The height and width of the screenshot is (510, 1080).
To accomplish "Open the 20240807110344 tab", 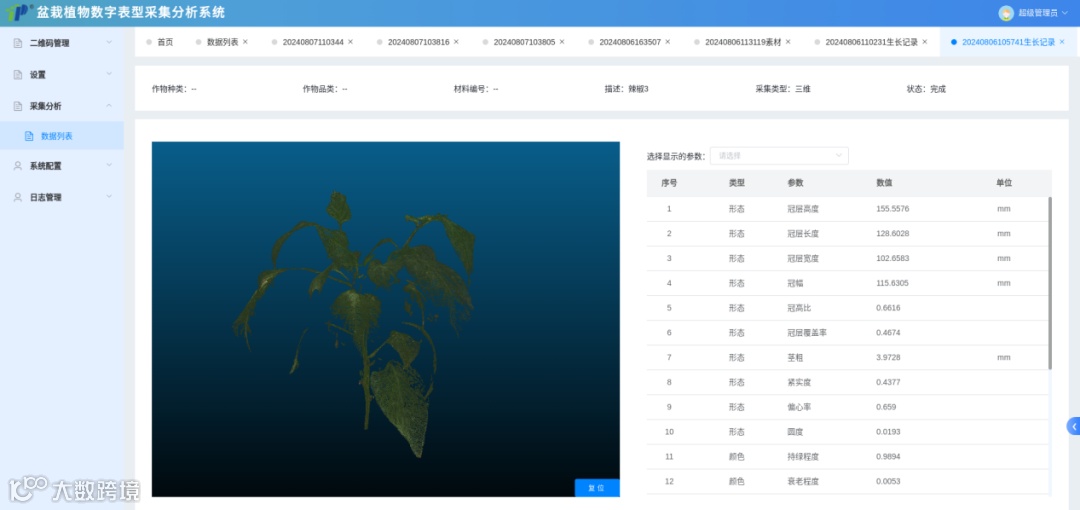I will (313, 42).
